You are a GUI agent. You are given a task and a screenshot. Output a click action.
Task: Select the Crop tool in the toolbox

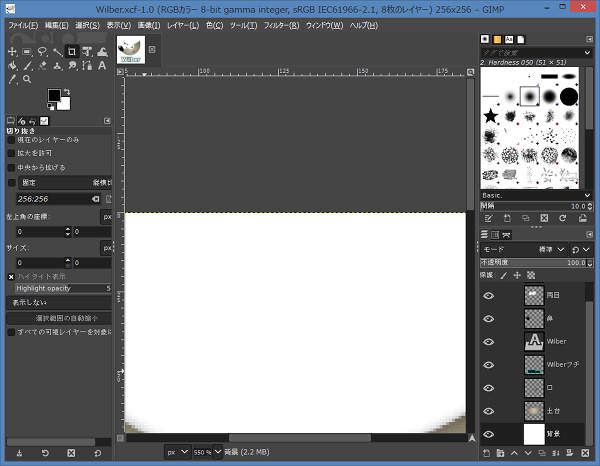(x=72, y=52)
